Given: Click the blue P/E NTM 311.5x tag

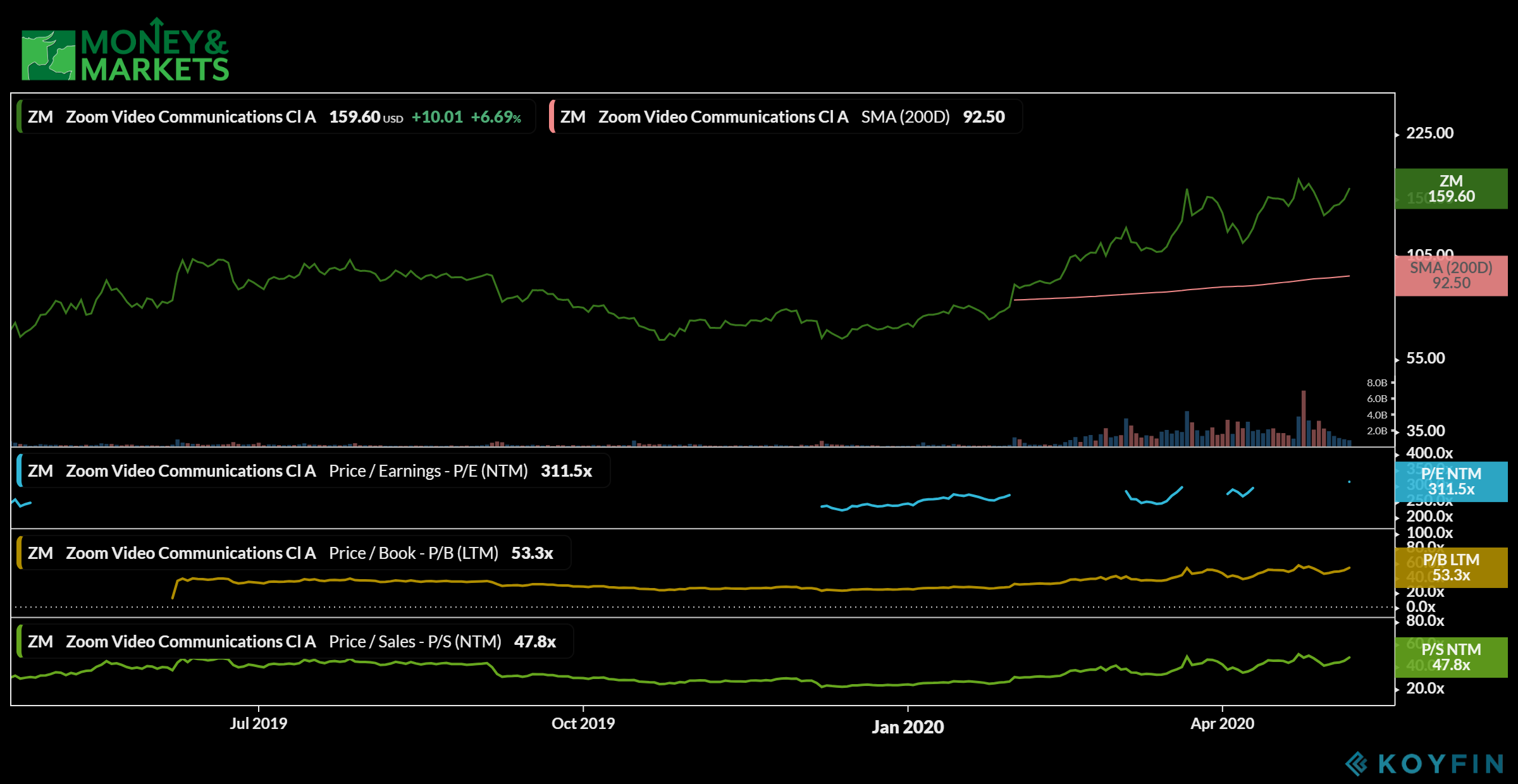Looking at the screenshot, I should (1451, 482).
